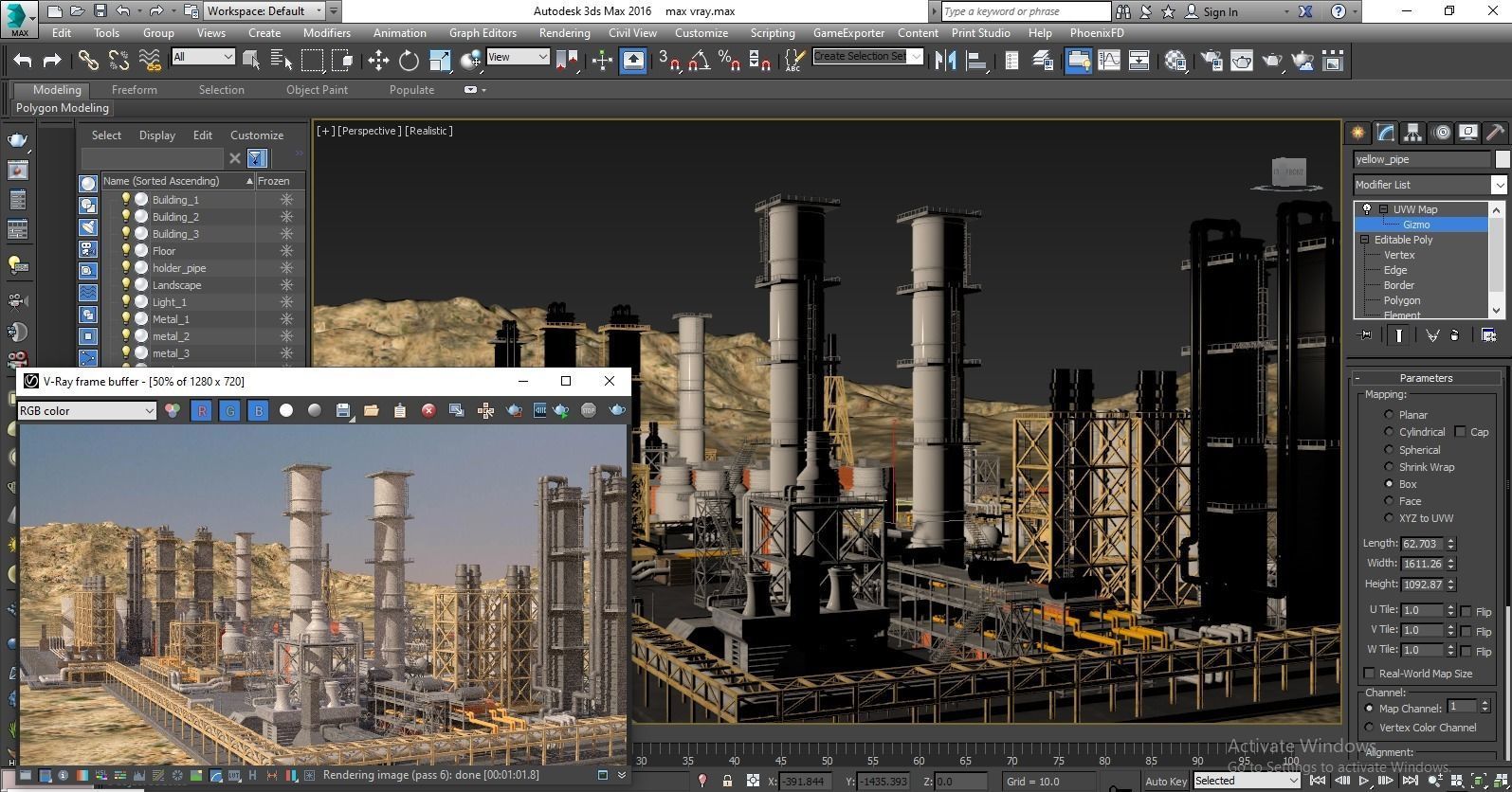Toggle Percent Snap icon
The image size is (1512, 792).
pos(730,61)
